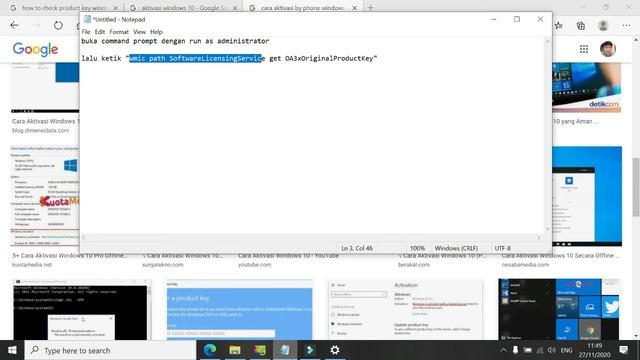Open Notepad File menu
640x360 pixels.
click(x=86, y=31)
